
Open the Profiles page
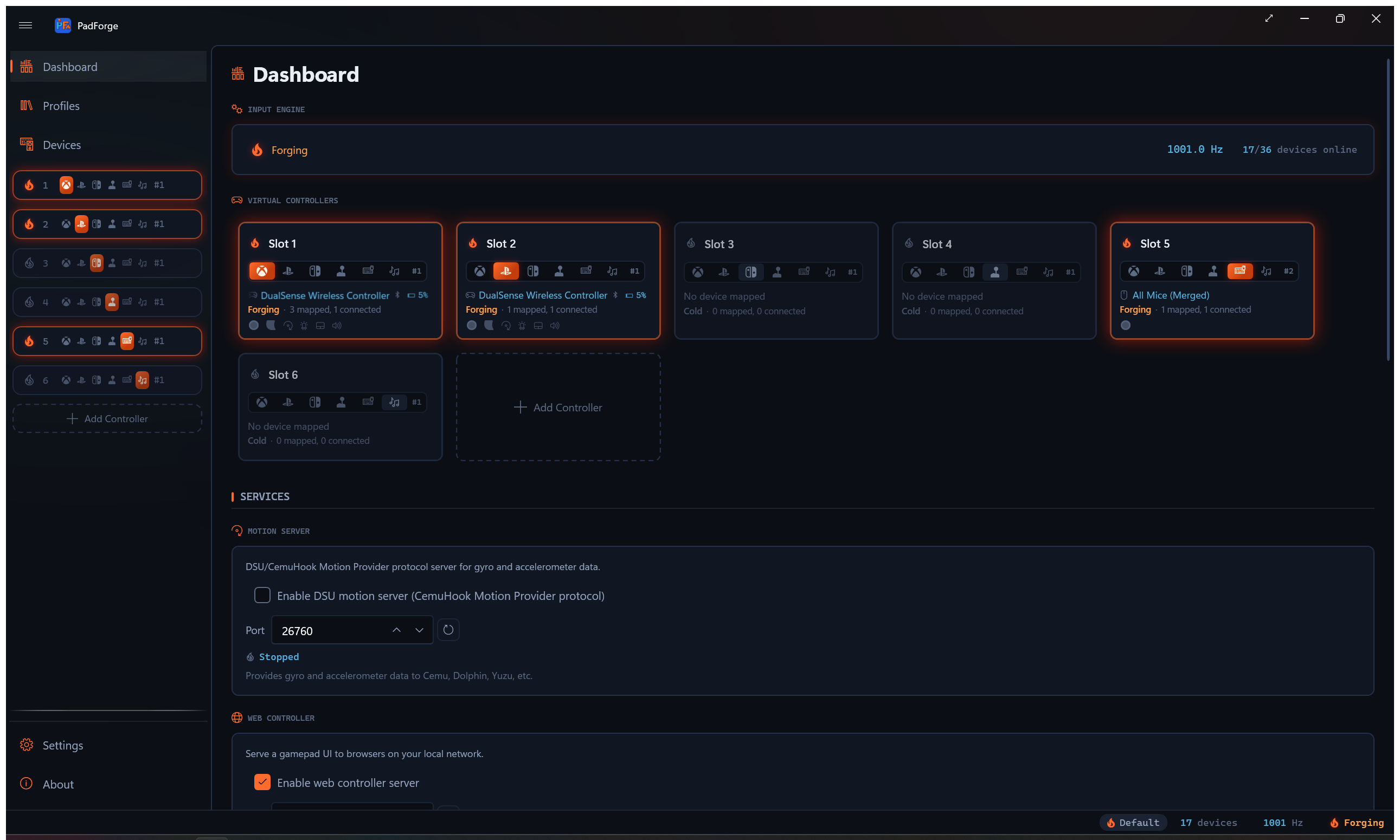[108, 106]
